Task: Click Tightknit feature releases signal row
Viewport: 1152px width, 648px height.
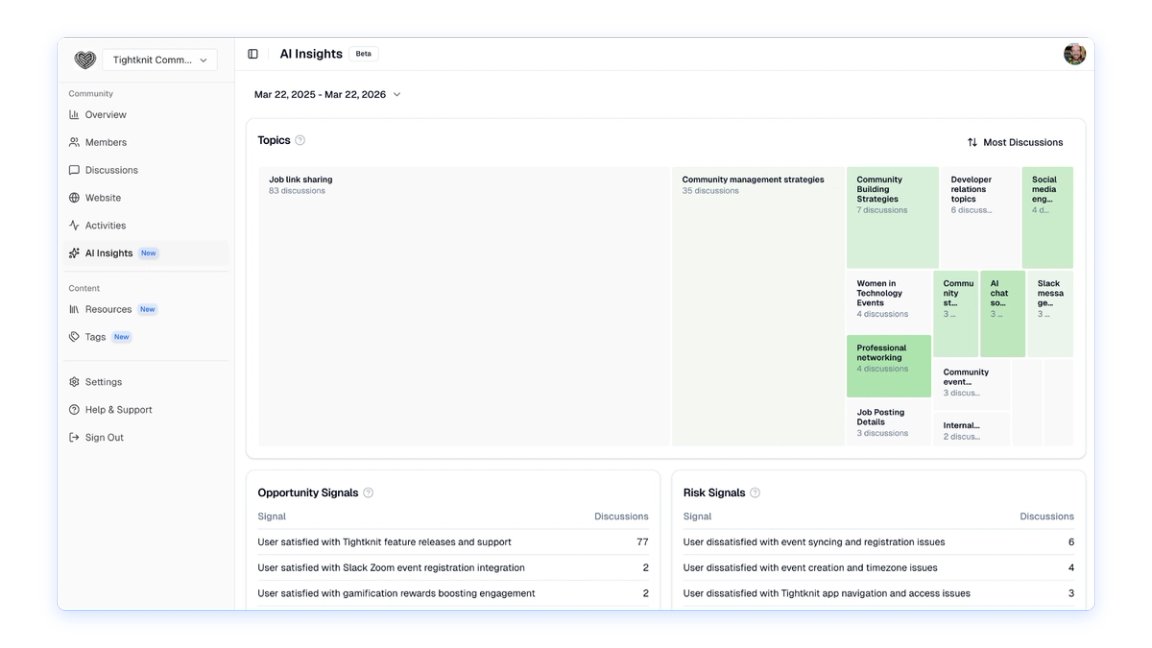Action: [453, 542]
